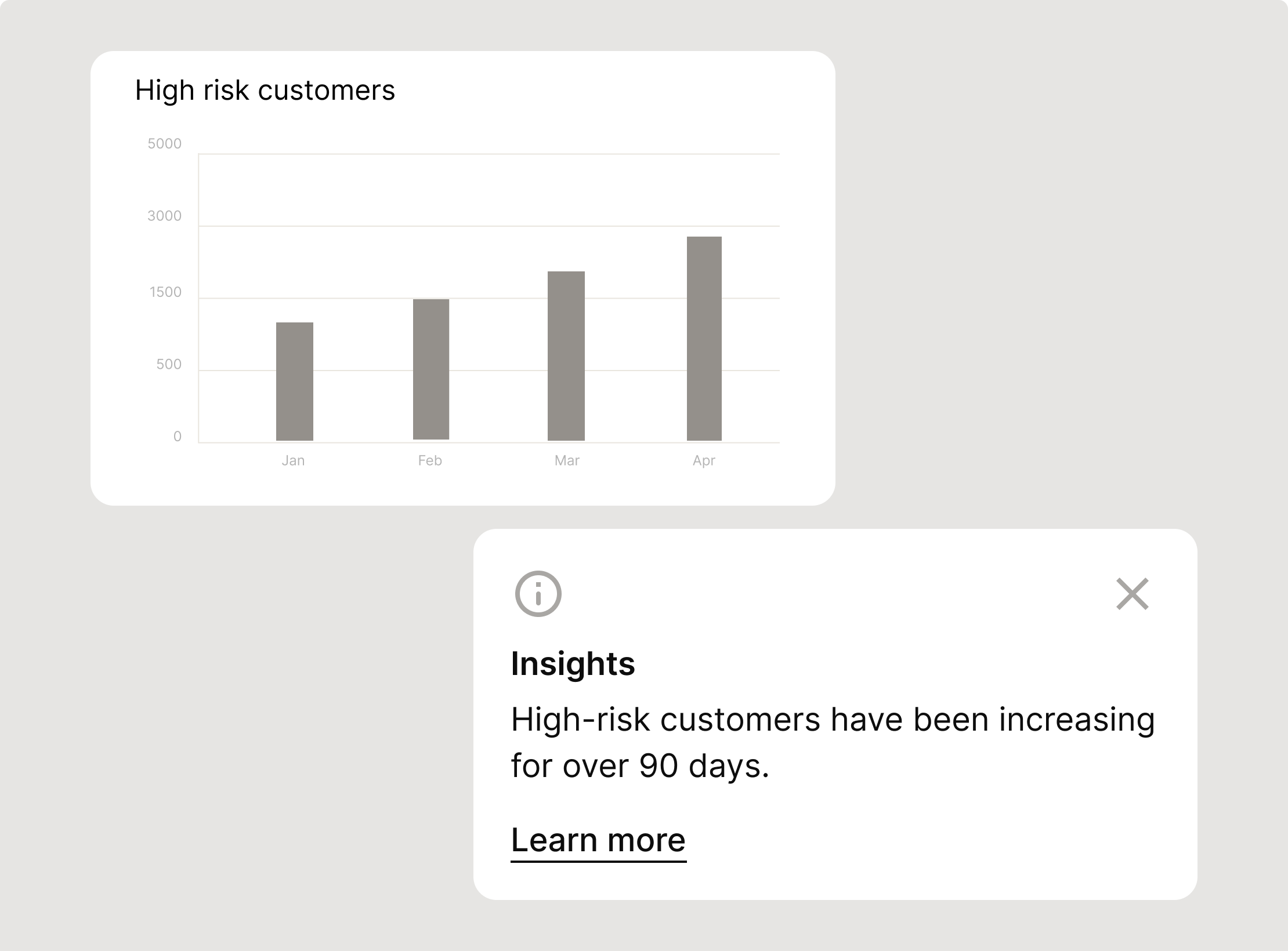Click the 5000 y-axis label
Screen dimensions: 1288x951
click(165, 144)
